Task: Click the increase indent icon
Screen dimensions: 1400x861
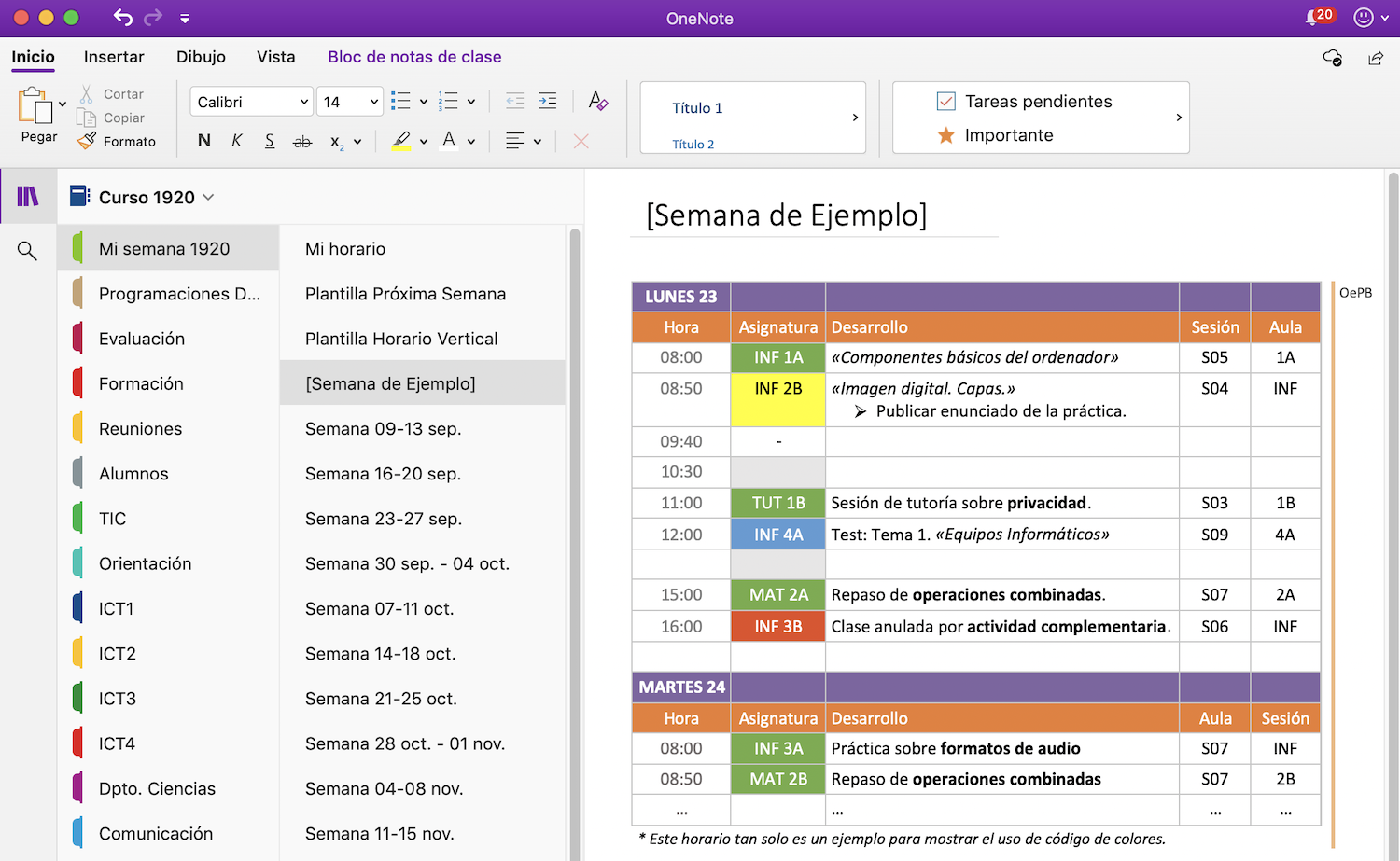Action: [x=548, y=101]
